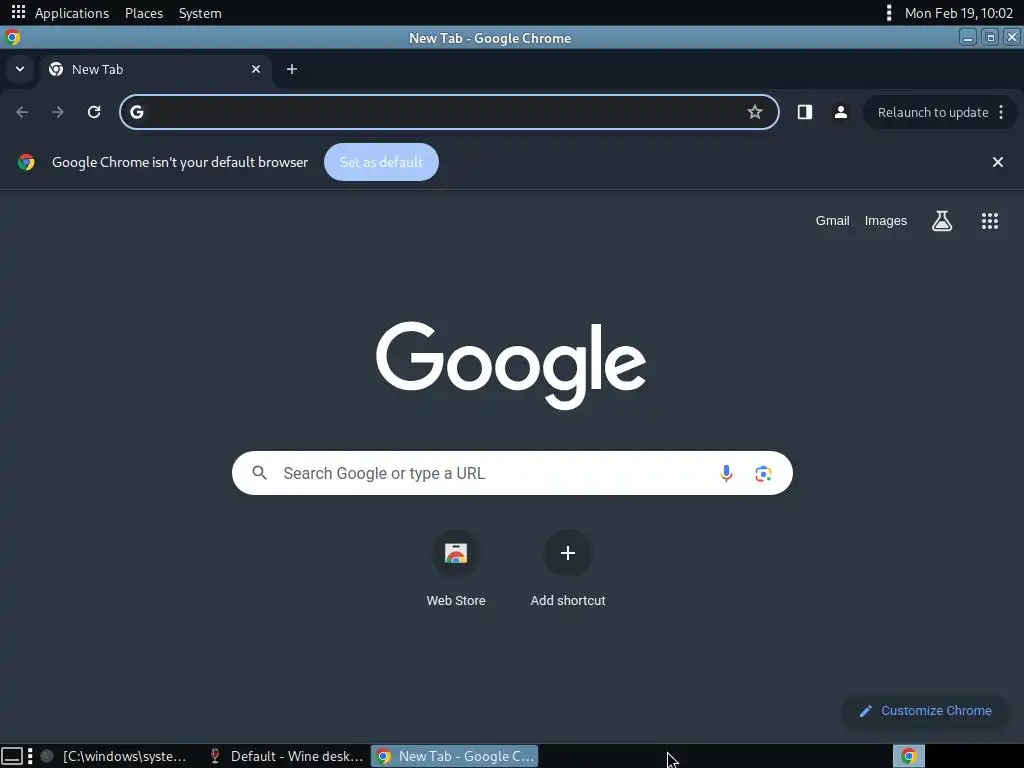Click the "Google Chrome isn't your default browser" message
This screenshot has height=768, width=1024.
coord(180,162)
